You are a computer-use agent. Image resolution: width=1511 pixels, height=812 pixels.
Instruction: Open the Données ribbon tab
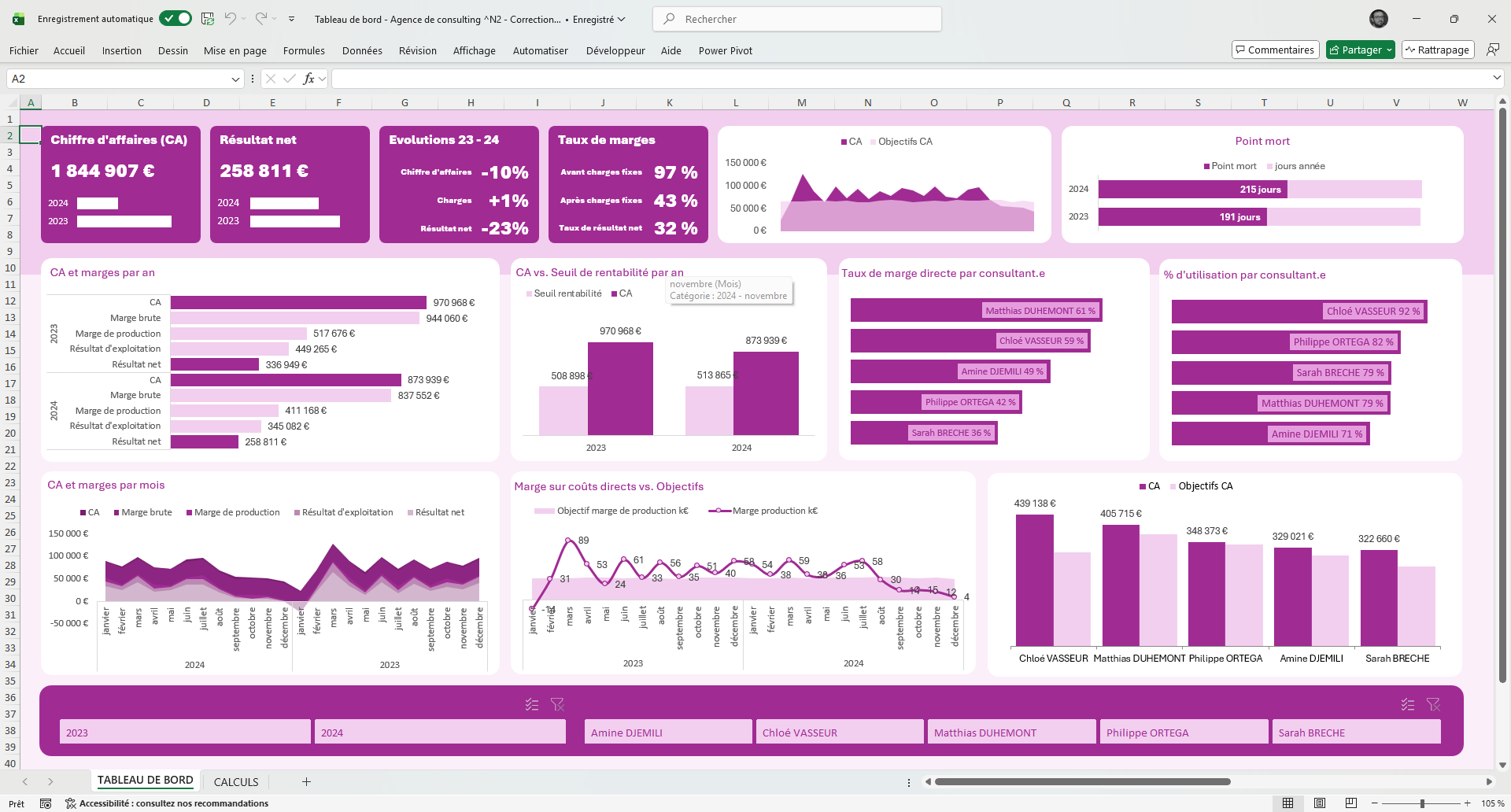coord(362,50)
